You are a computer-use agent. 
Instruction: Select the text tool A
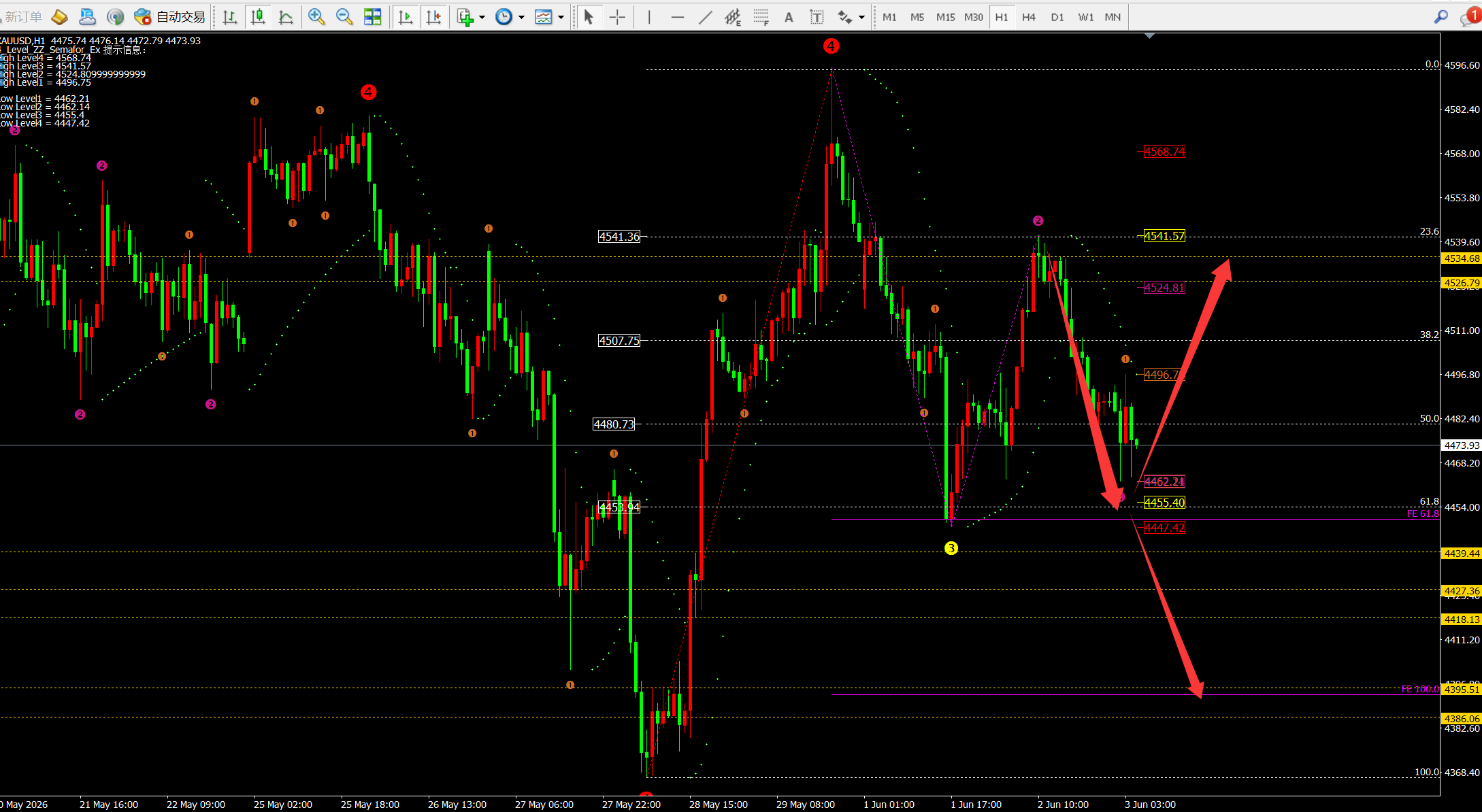[x=789, y=17]
